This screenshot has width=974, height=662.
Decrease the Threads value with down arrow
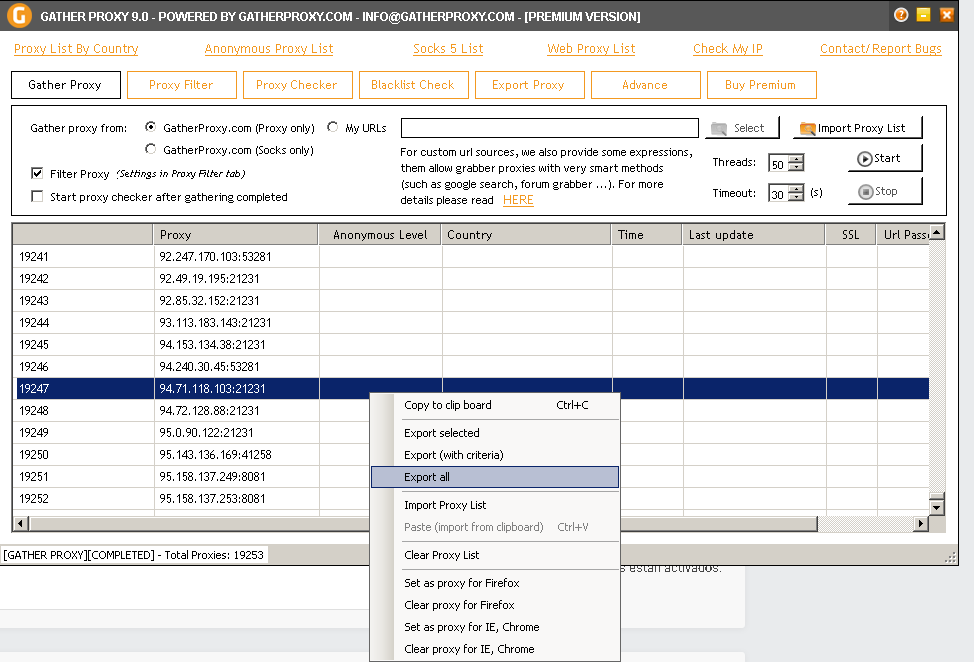pyautogui.click(x=796, y=166)
